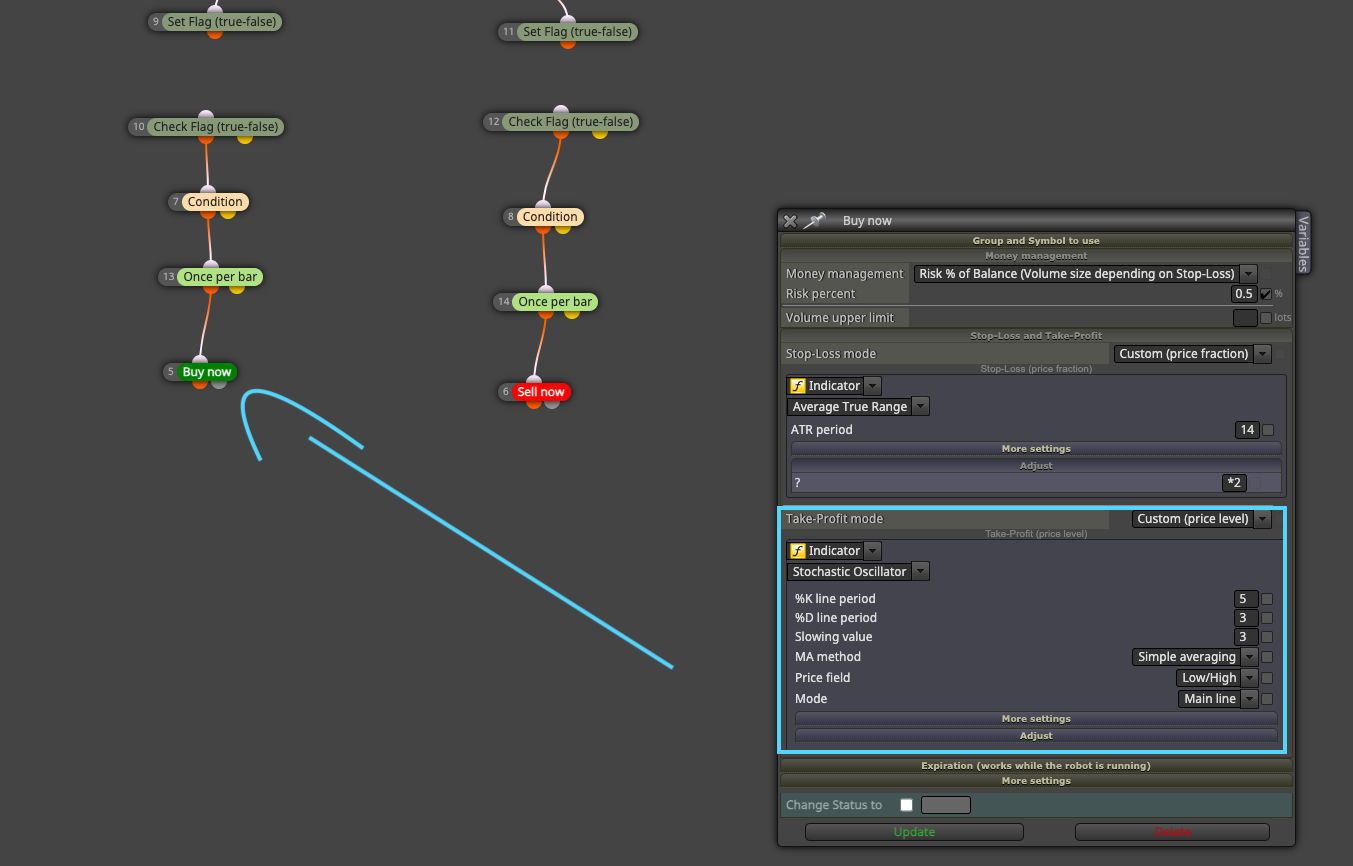Tick the Change Status to checkbox

point(906,805)
